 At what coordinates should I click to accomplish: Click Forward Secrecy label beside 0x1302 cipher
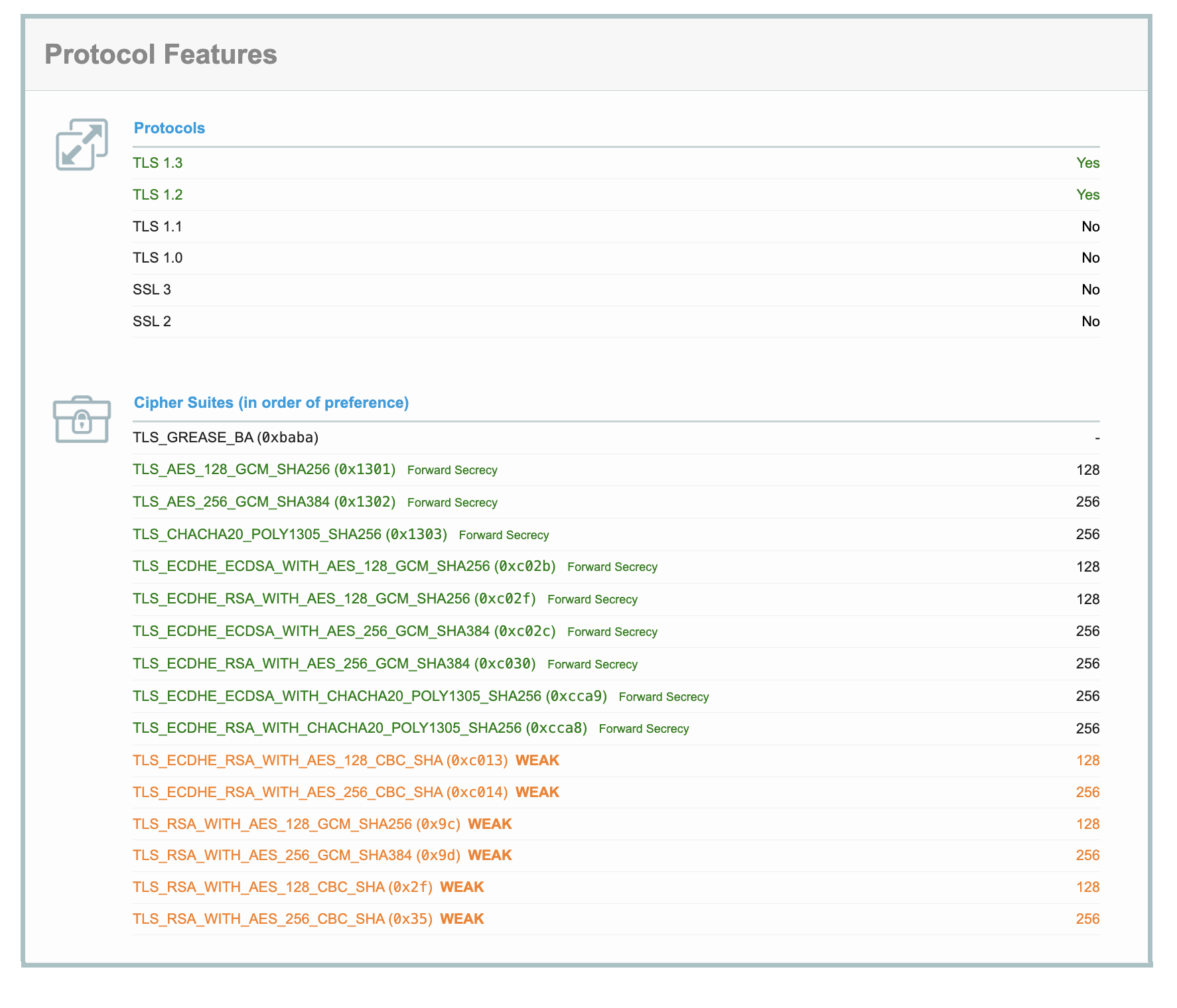(452, 503)
